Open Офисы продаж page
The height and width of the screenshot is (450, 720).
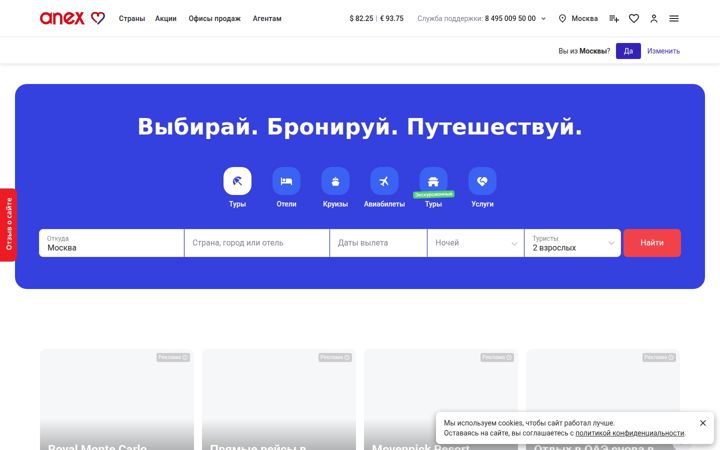pos(214,18)
